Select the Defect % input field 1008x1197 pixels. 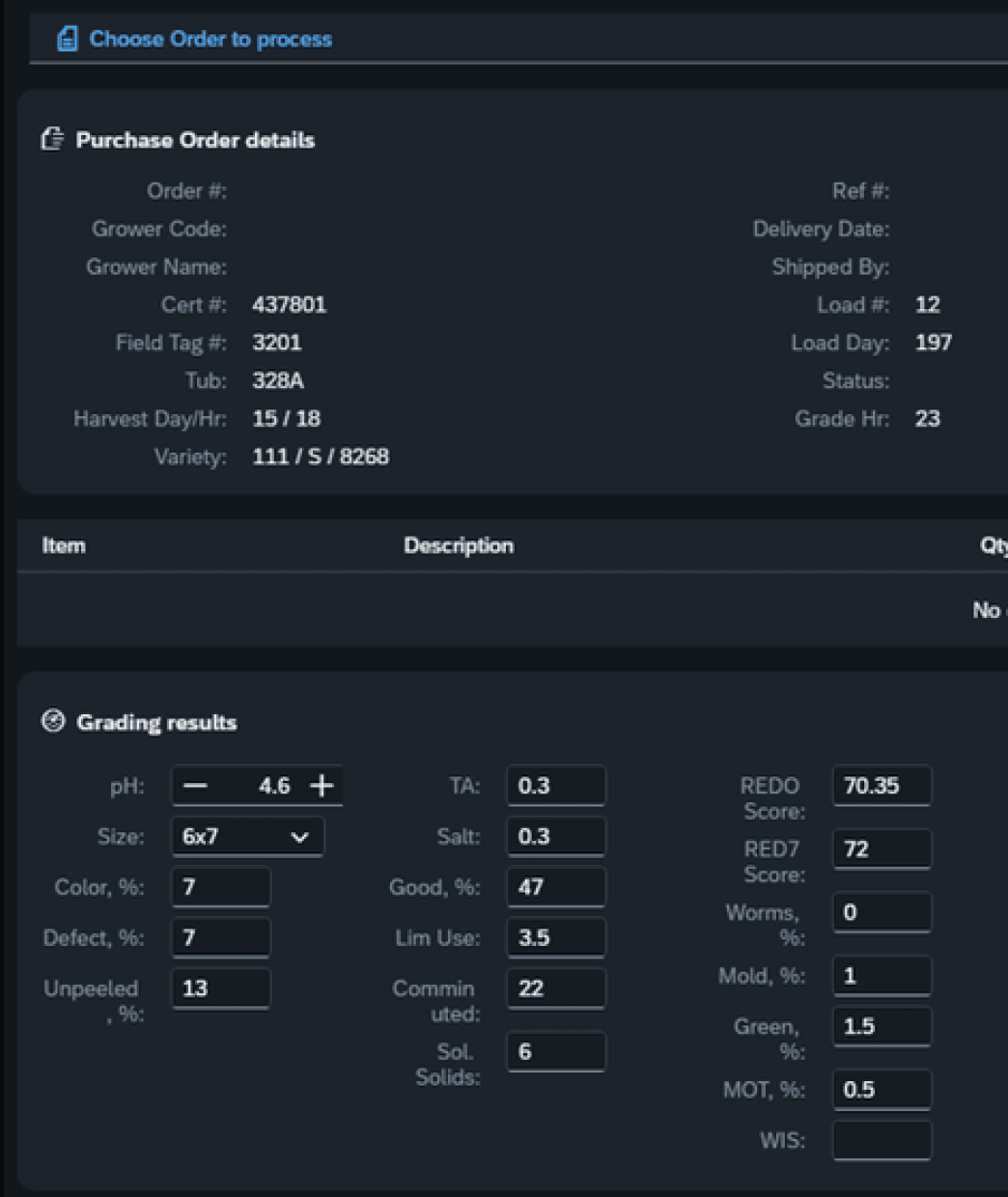[220, 937]
